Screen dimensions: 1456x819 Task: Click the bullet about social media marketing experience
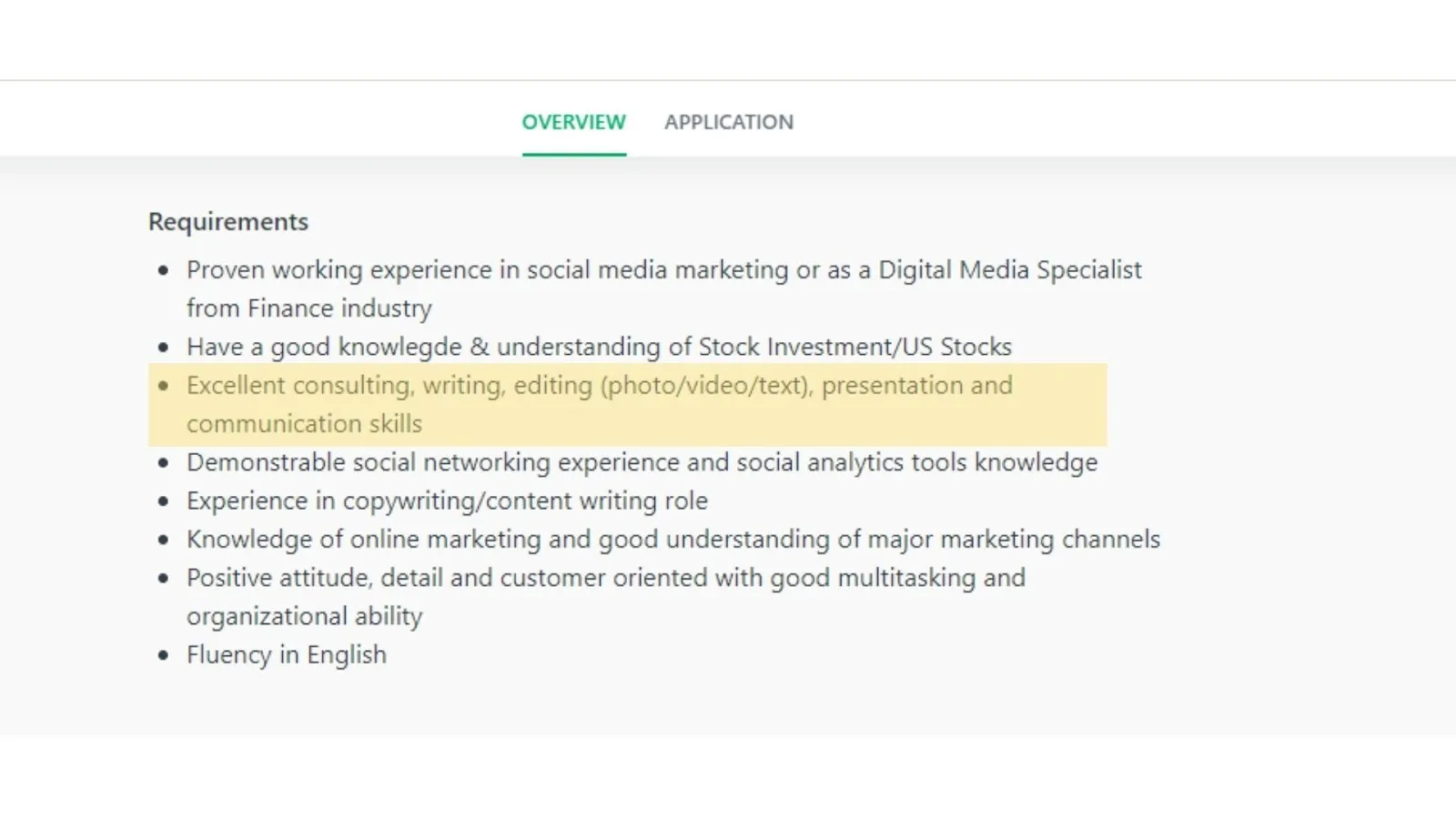click(x=664, y=269)
